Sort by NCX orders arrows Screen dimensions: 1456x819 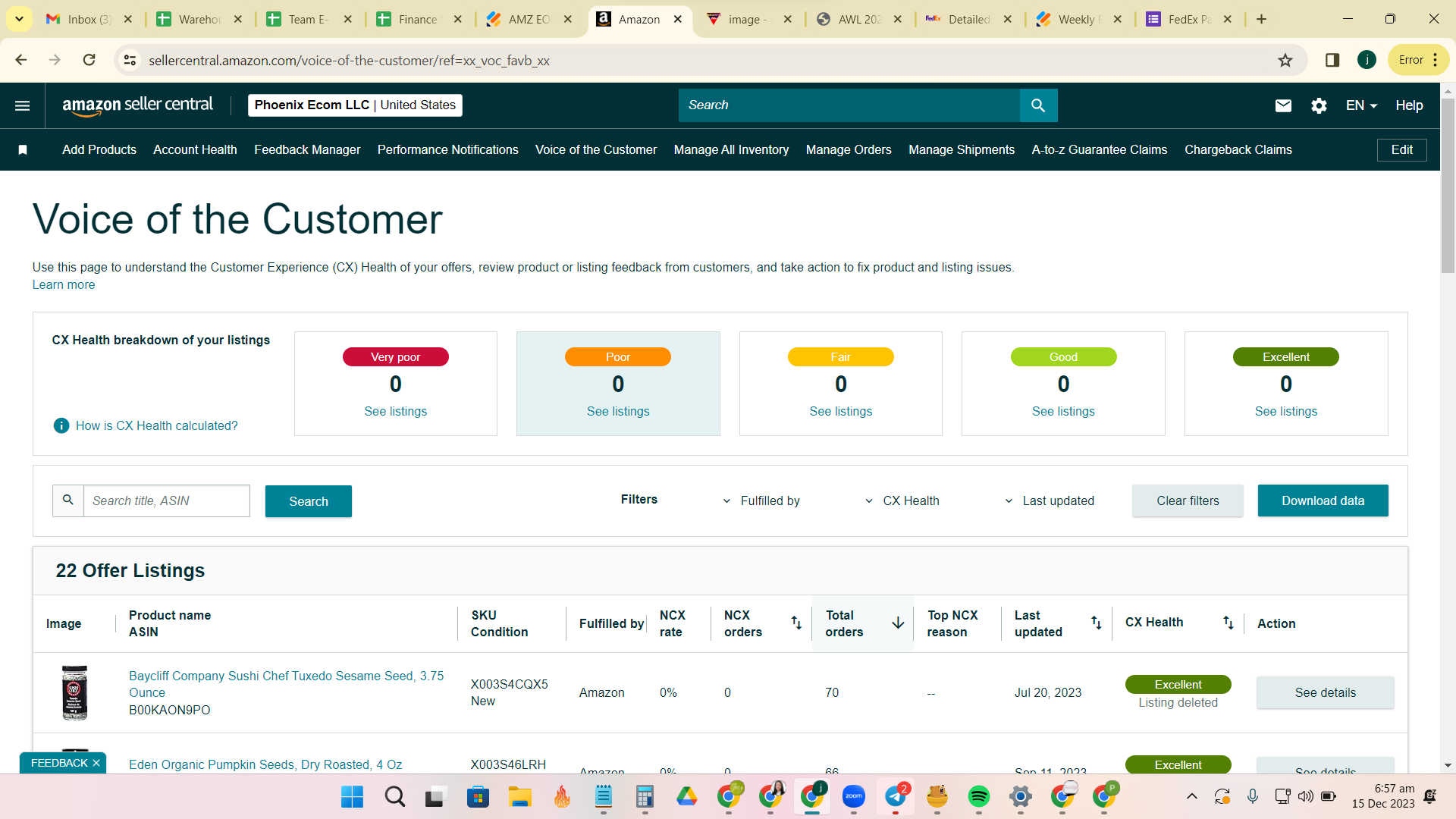point(796,623)
